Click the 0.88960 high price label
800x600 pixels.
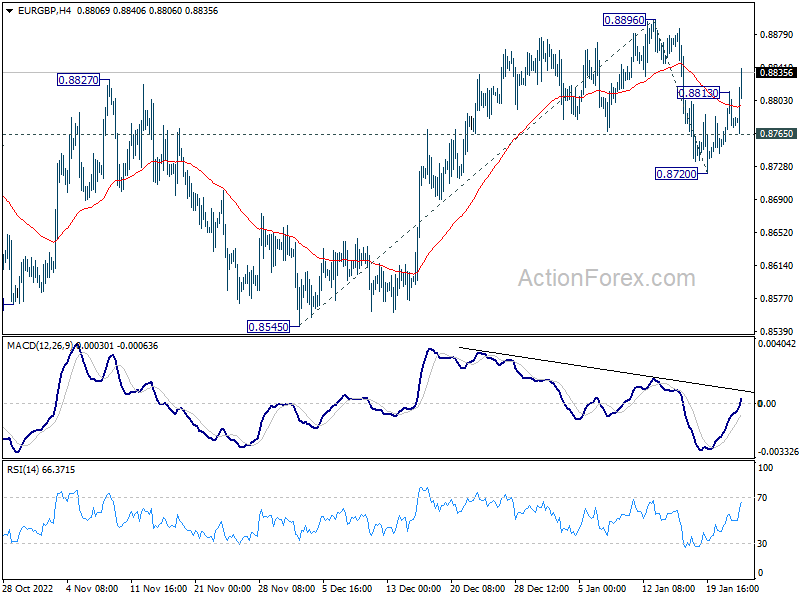624,20
